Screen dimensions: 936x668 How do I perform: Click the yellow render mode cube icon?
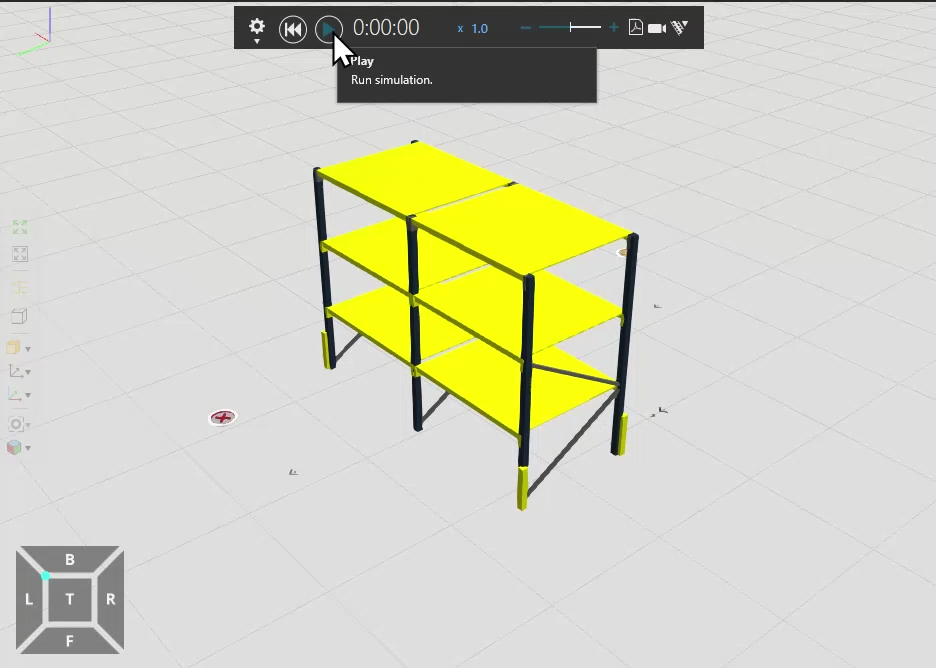coord(14,347)
